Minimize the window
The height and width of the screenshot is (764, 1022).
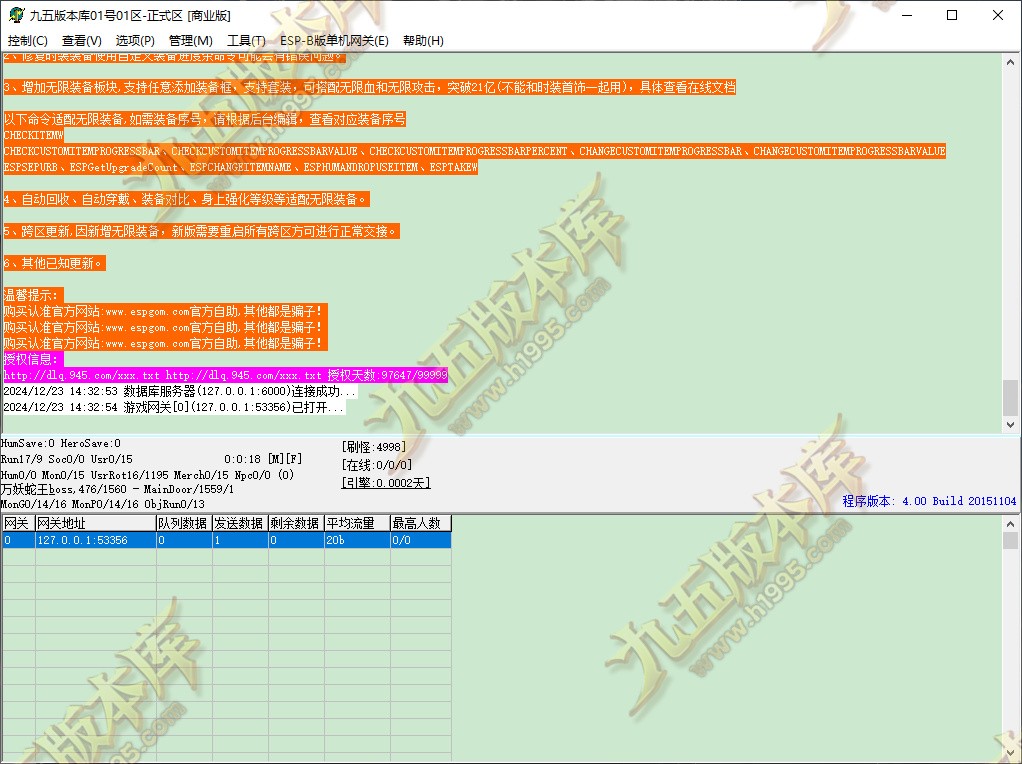[x=907, y=15]
